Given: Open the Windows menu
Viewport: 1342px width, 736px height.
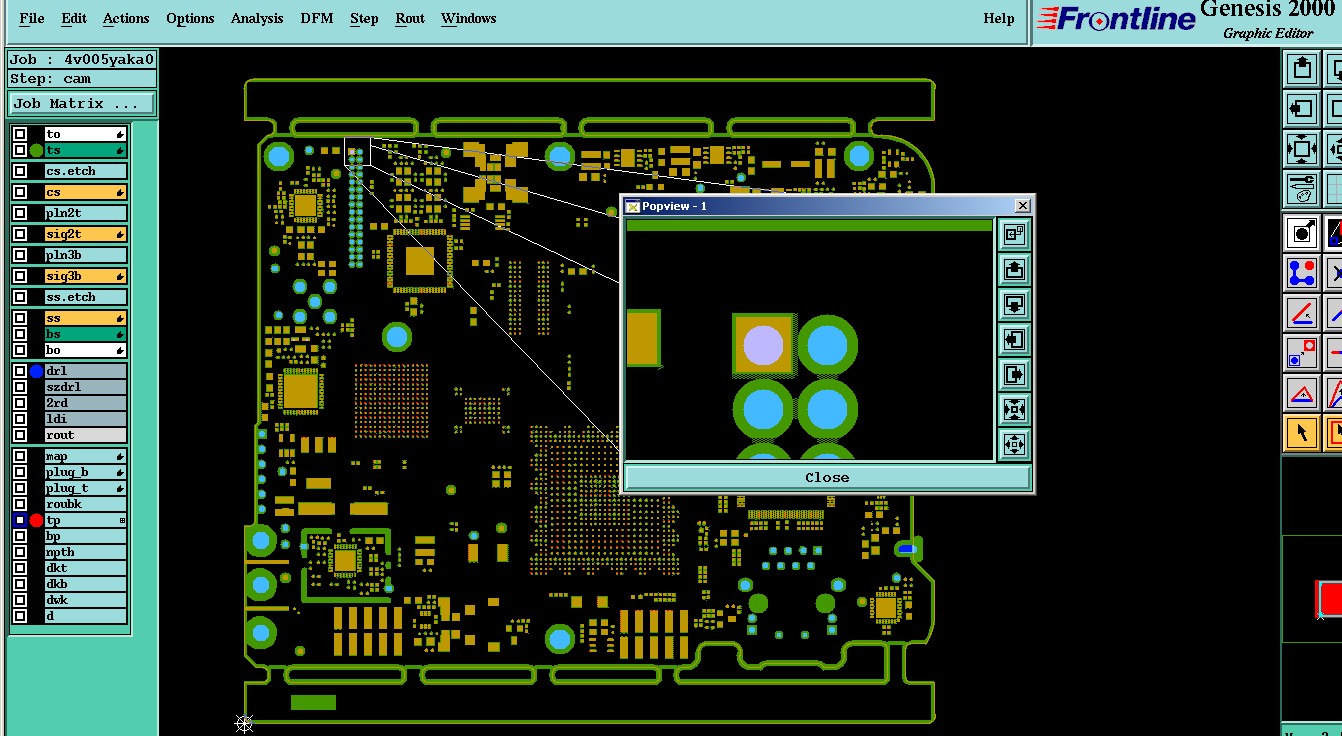Looking at the screenshot, I should 469,18.
